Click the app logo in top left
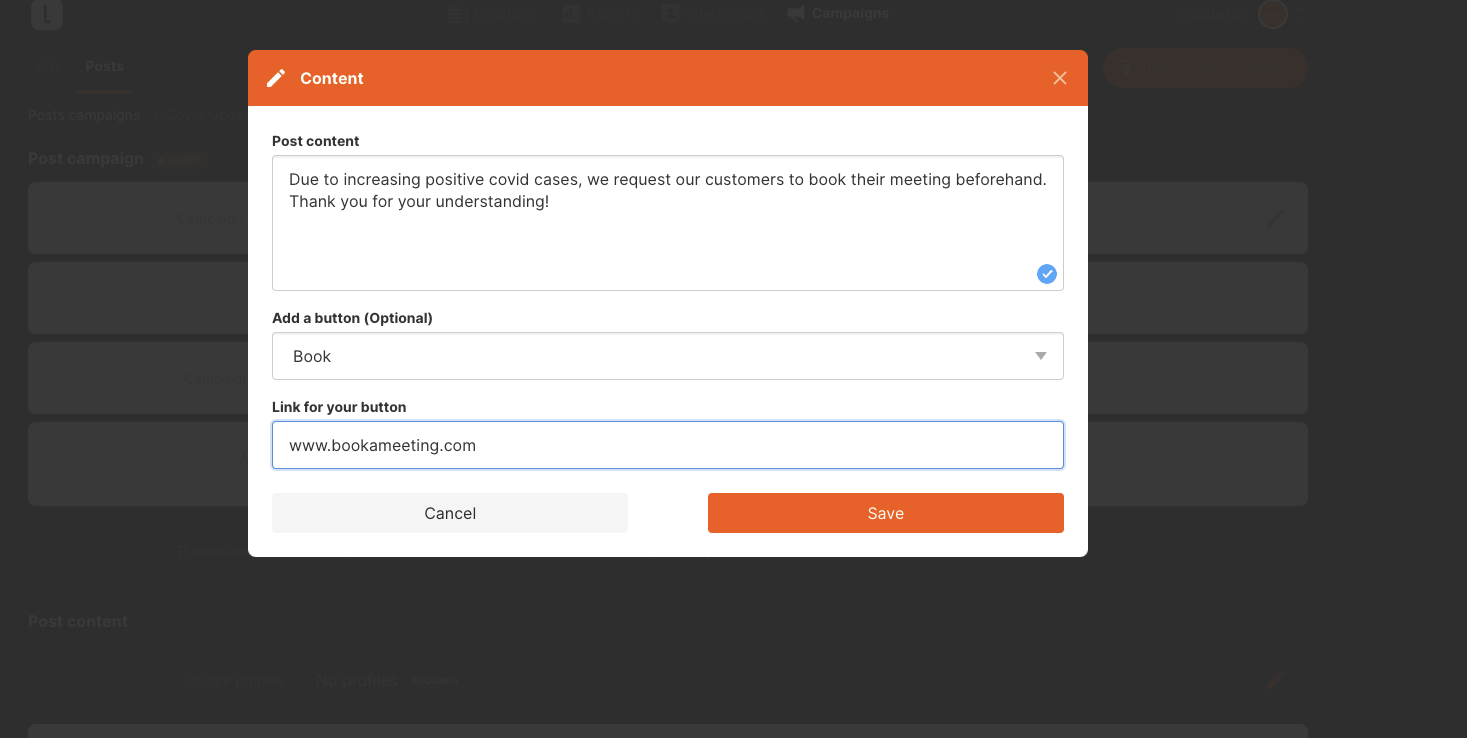The width and height of the screenshot is (1467, 738). click(x=47, y=14)
